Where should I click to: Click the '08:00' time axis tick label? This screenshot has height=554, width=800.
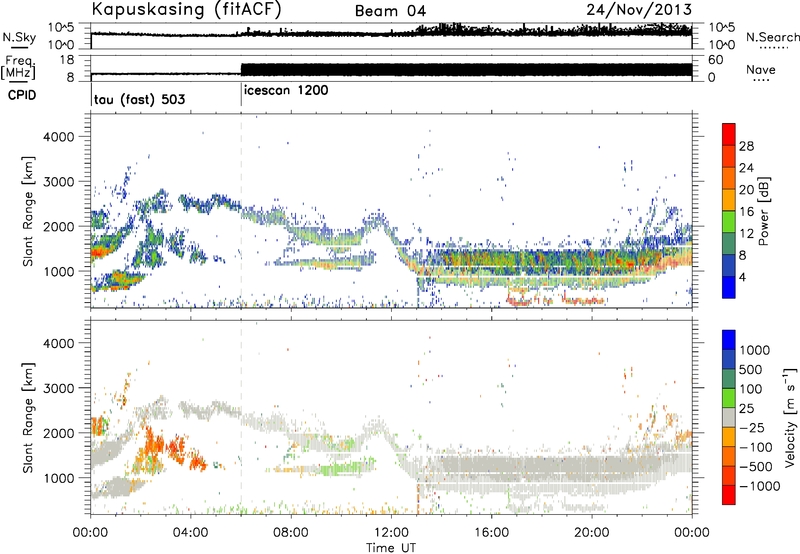coord(291,533)
